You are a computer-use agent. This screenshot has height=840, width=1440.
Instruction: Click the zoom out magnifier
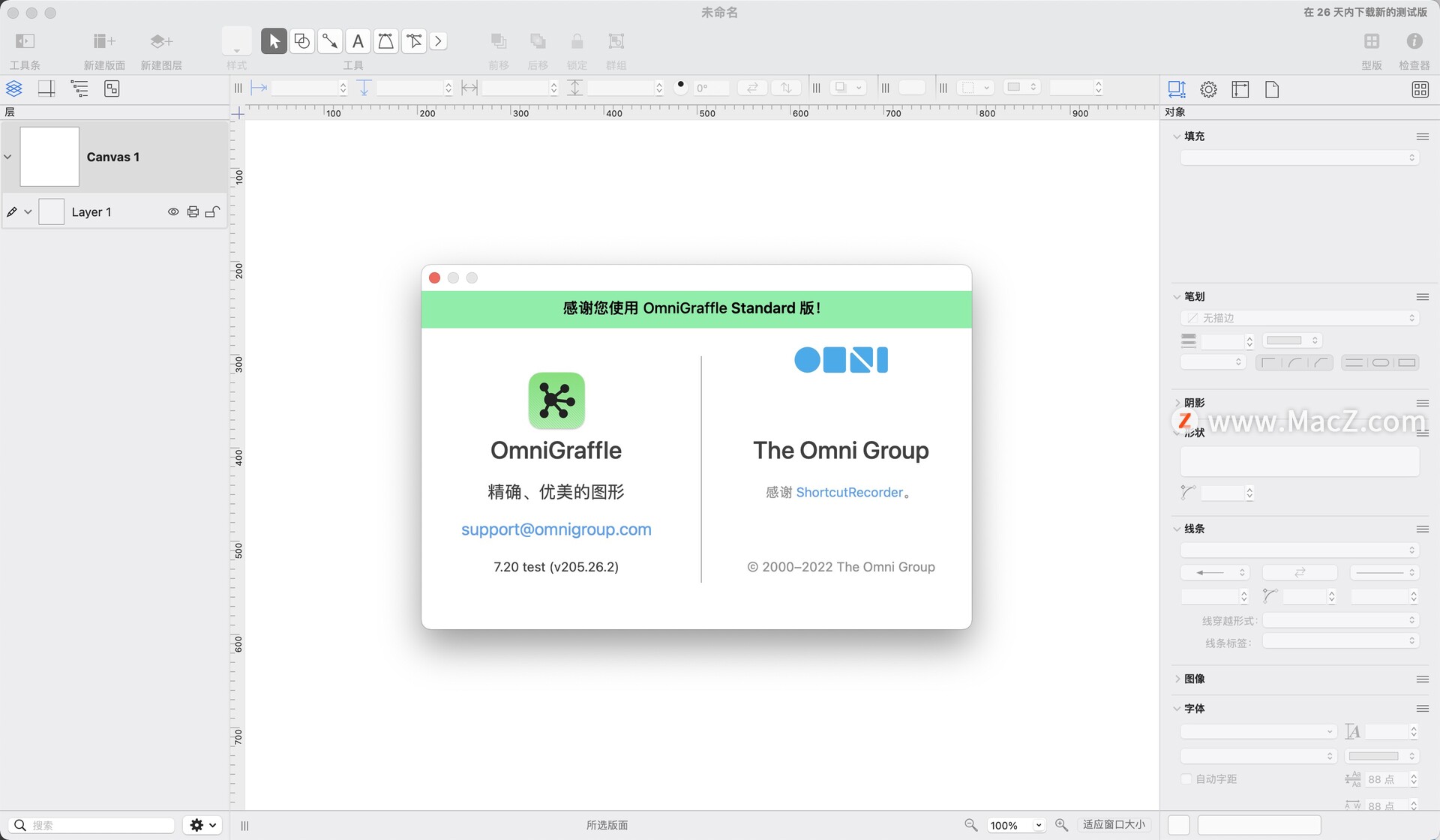pos(971,825)
